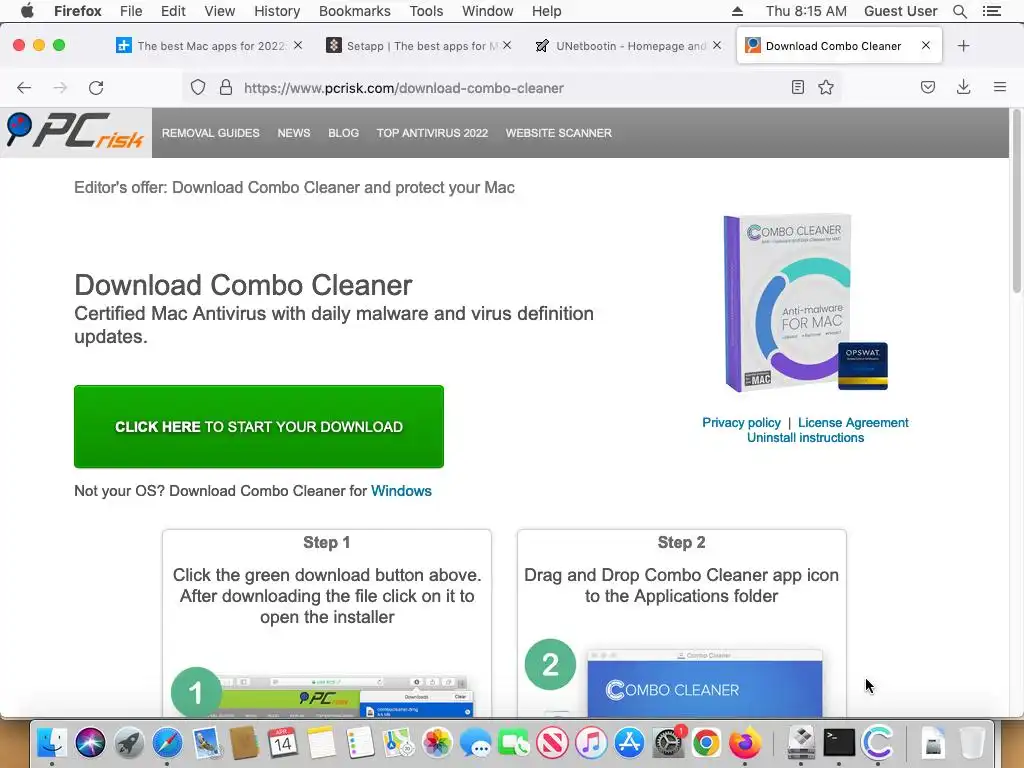Save page to Pocket
Viewport: 1024px width, 768px height.
928,87
